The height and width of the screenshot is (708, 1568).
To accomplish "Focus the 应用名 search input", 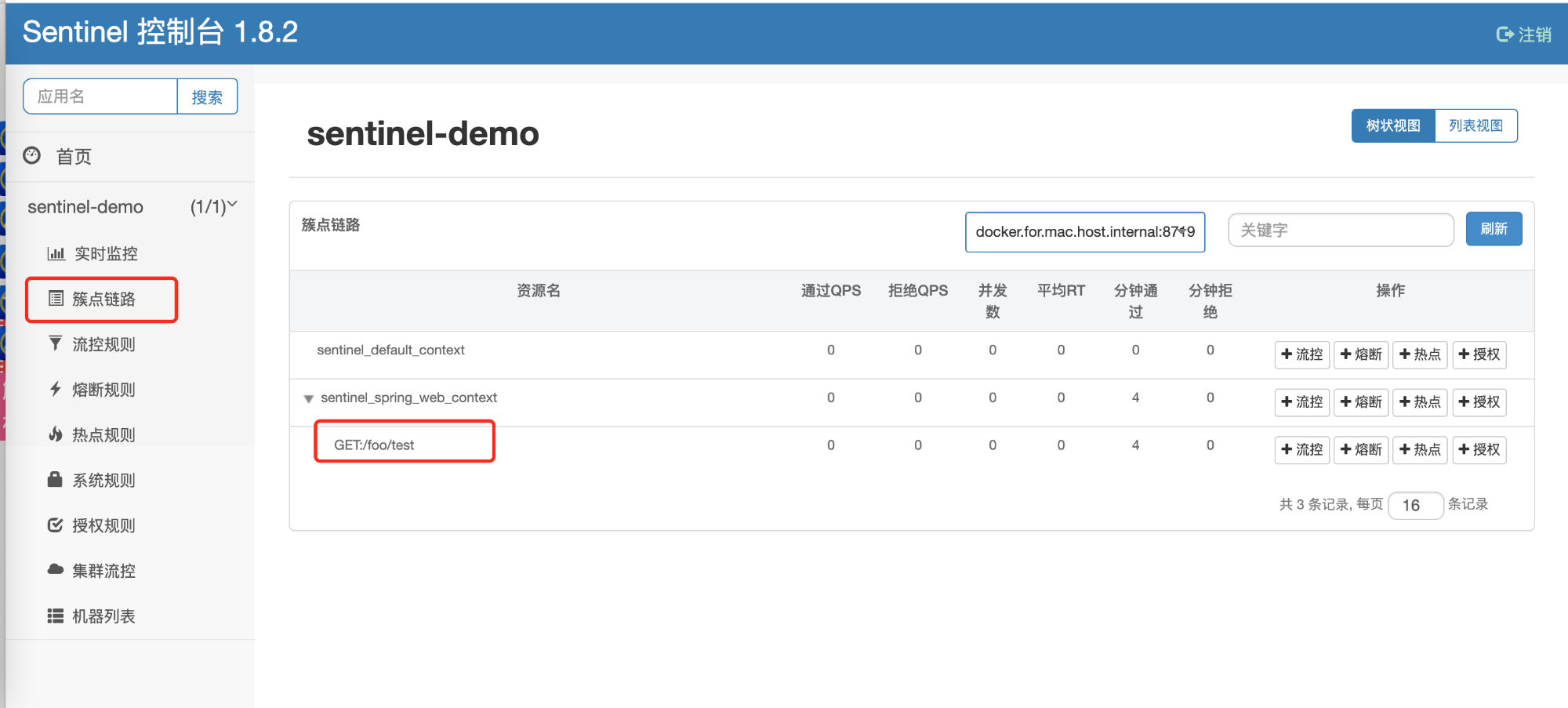I will (x=100, y=96).
